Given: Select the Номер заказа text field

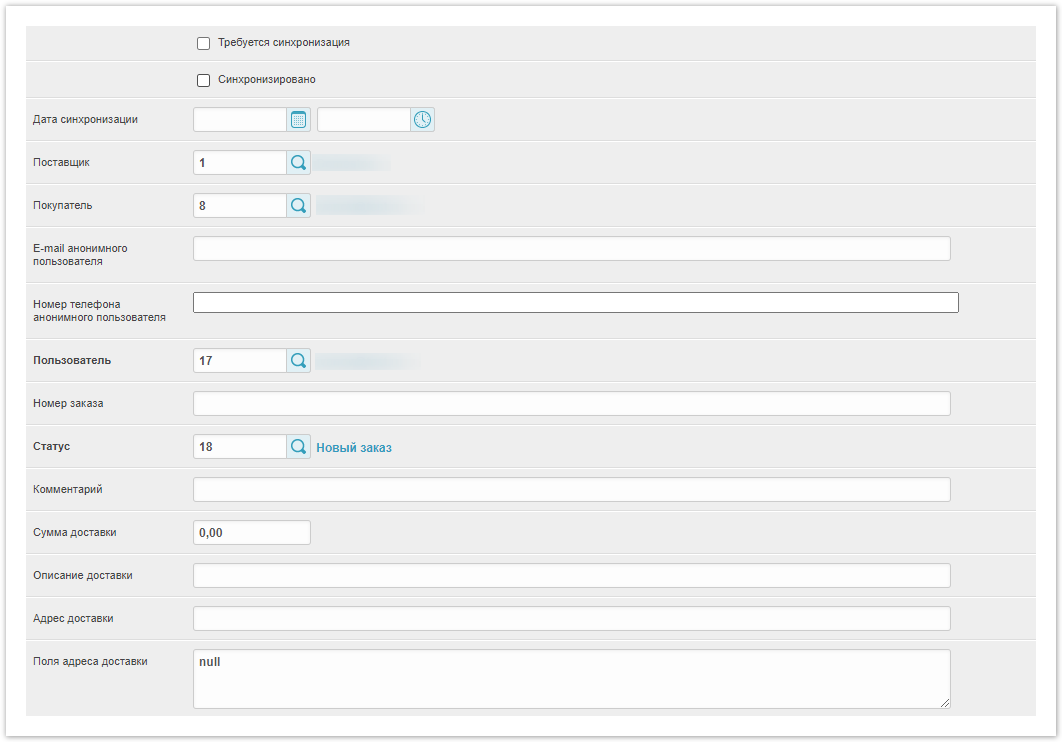Looking at the screenshot, I should pyautogui.click(x=571, y=404).
